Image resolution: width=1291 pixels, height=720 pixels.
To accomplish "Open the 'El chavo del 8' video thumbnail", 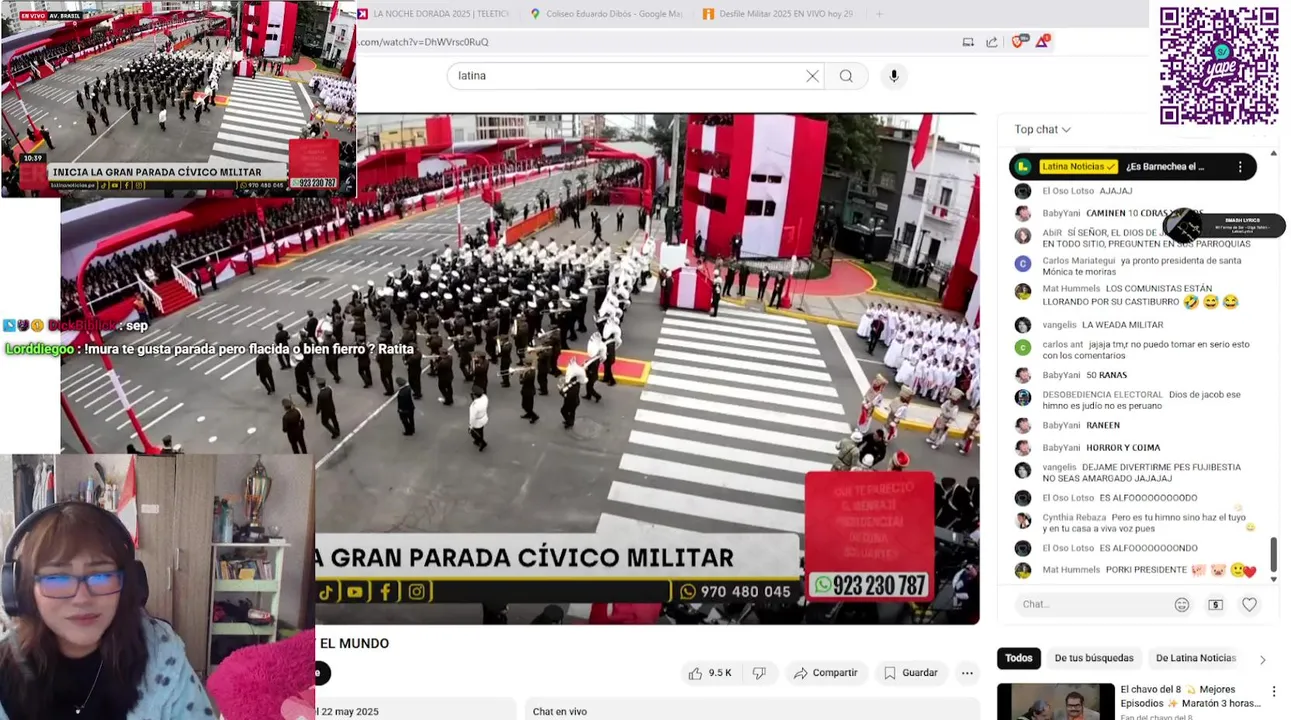I will (1055, 701).
